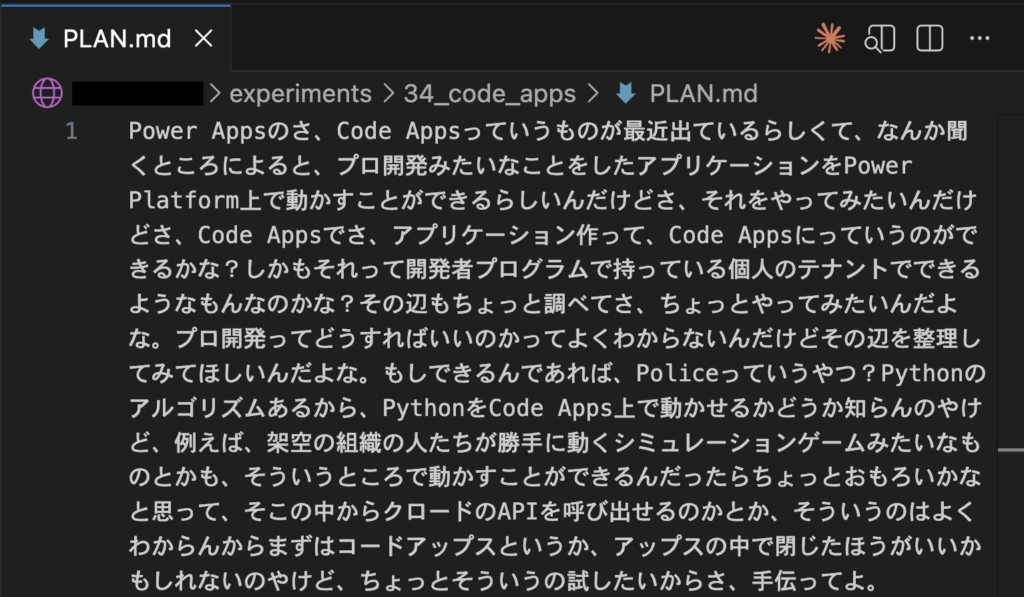Select the PLAN.md editor tab
The height and width of the screenshot is (597, 1024).
coord(117,39)
